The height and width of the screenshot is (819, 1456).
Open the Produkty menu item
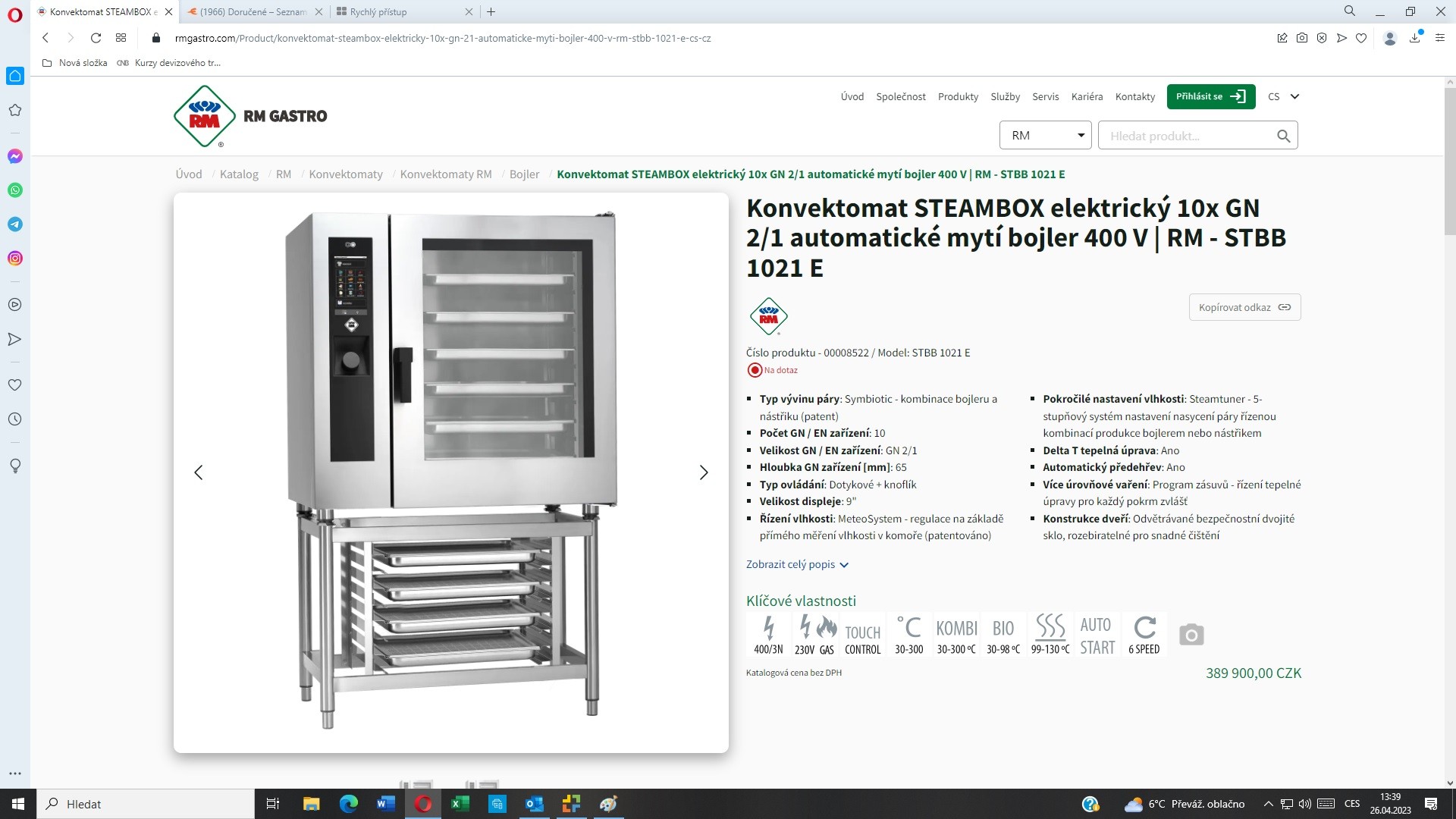pyautogui.click(x=958, y=96)
